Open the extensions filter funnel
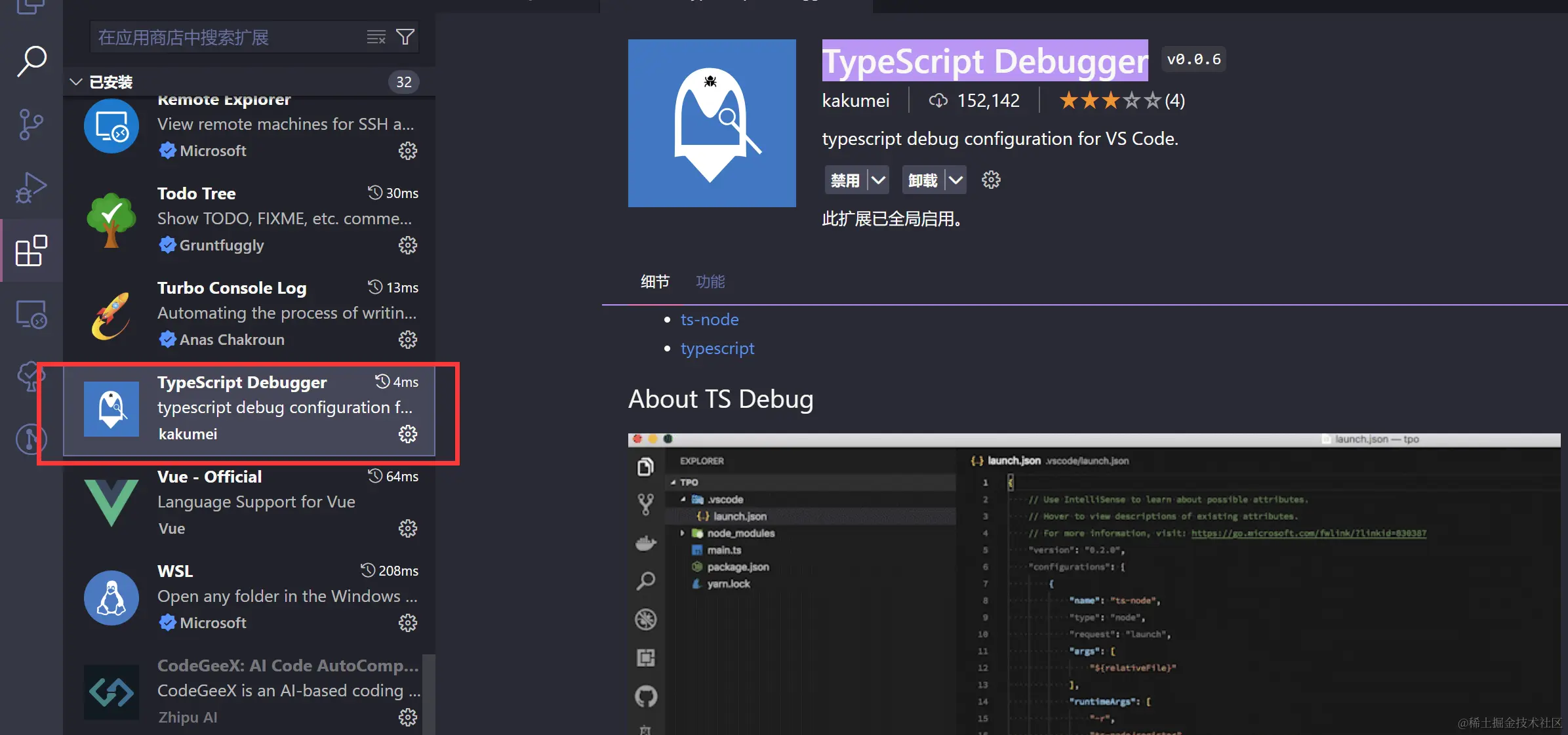The height and width of the screenshot is (735, 1568). pyautogui.click(x=405, y=37)
